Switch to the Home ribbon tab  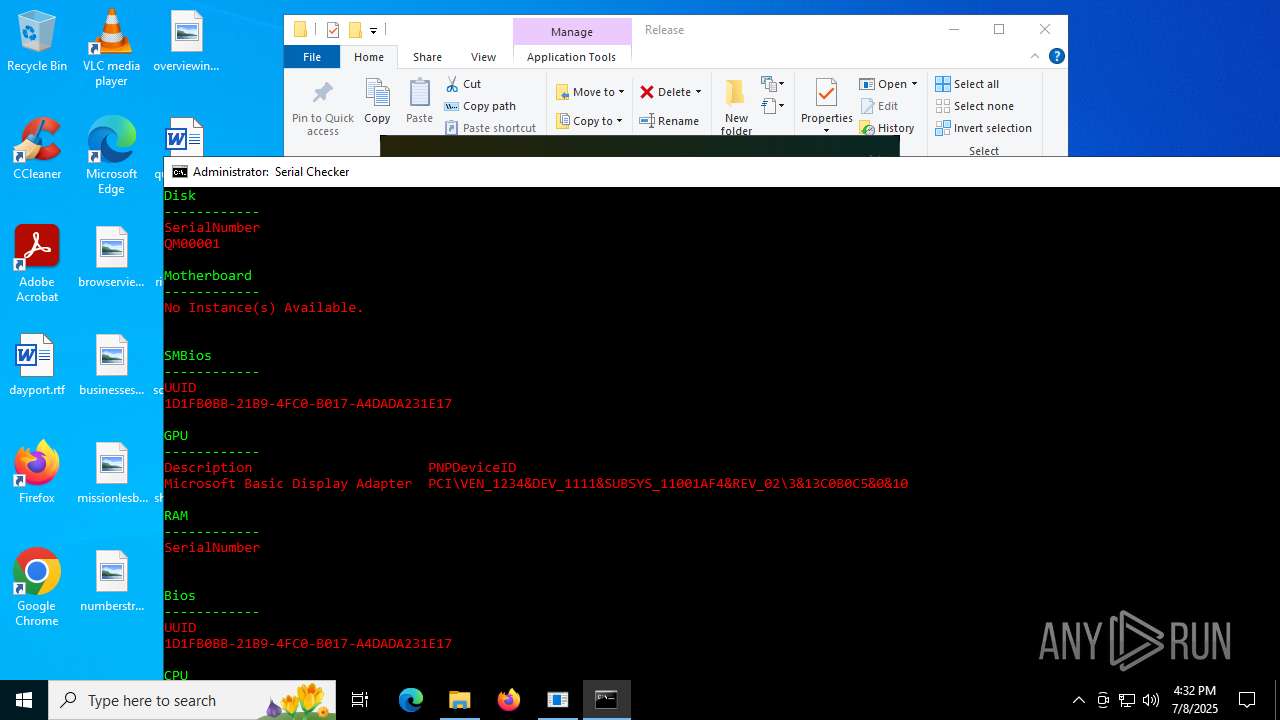tap(369, 57)
